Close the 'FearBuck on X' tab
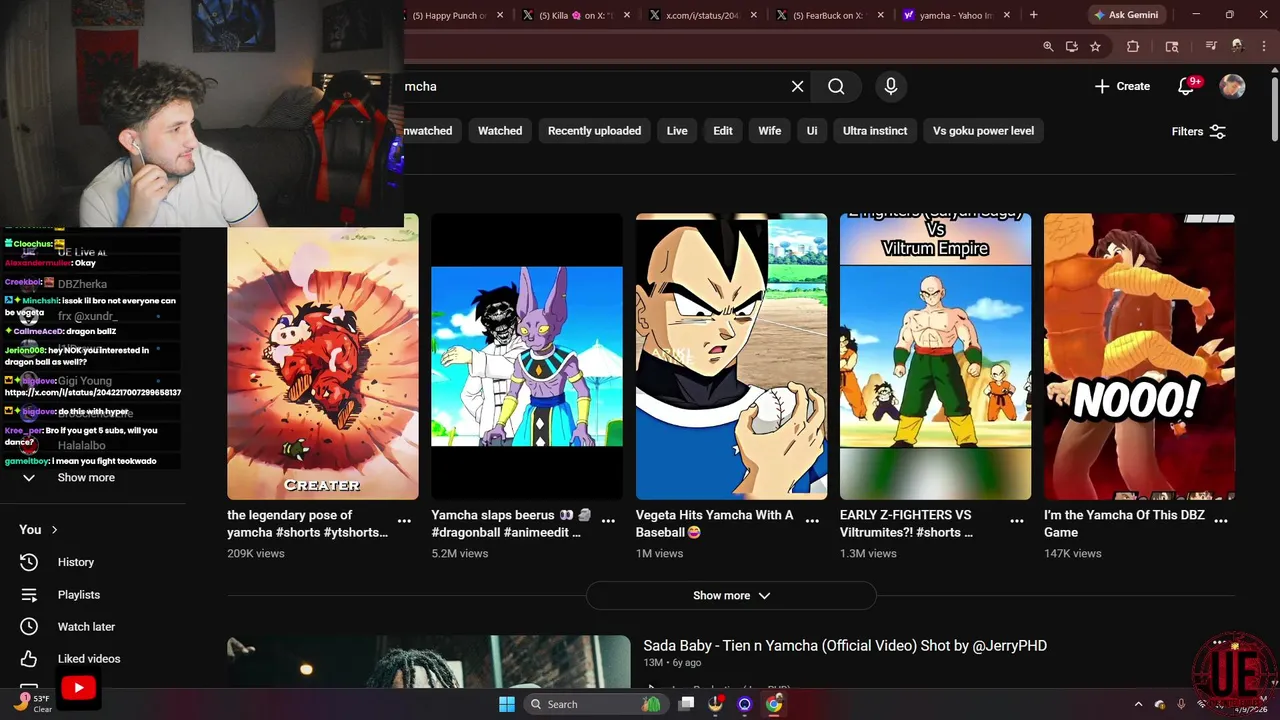 [881, 15]
